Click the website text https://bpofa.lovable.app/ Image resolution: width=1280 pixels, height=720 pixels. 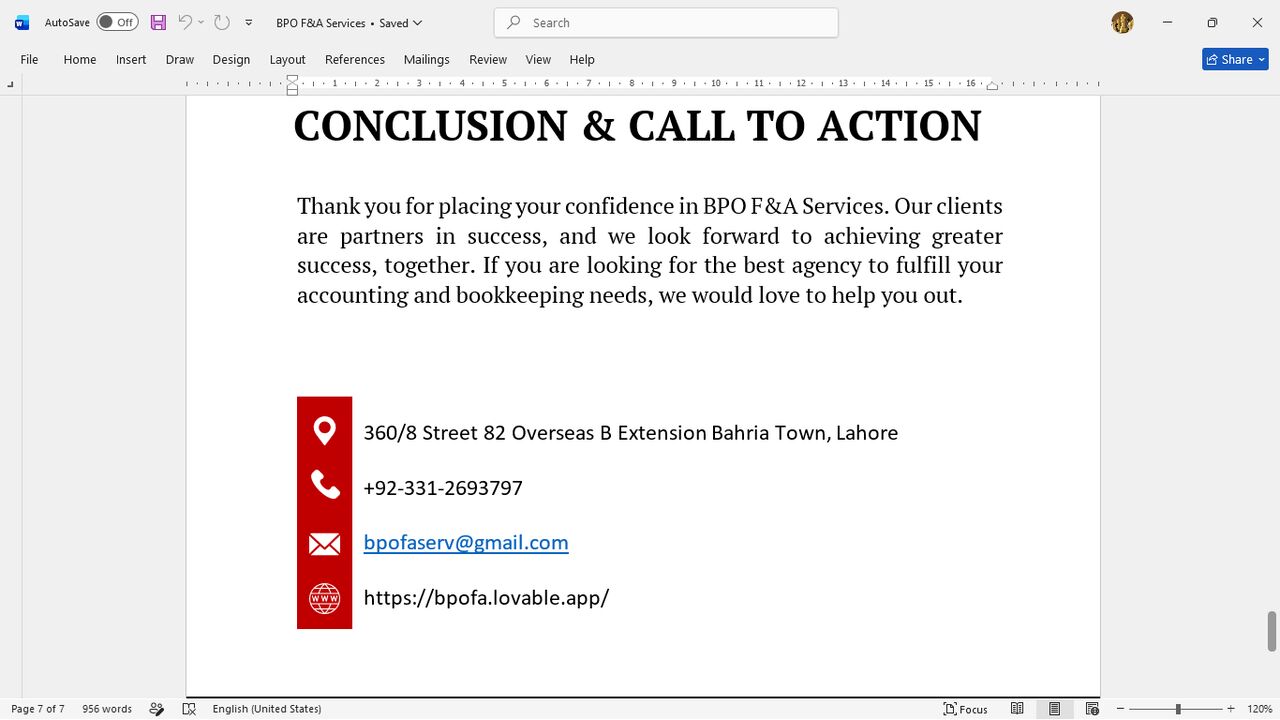[x=486, y=598]
